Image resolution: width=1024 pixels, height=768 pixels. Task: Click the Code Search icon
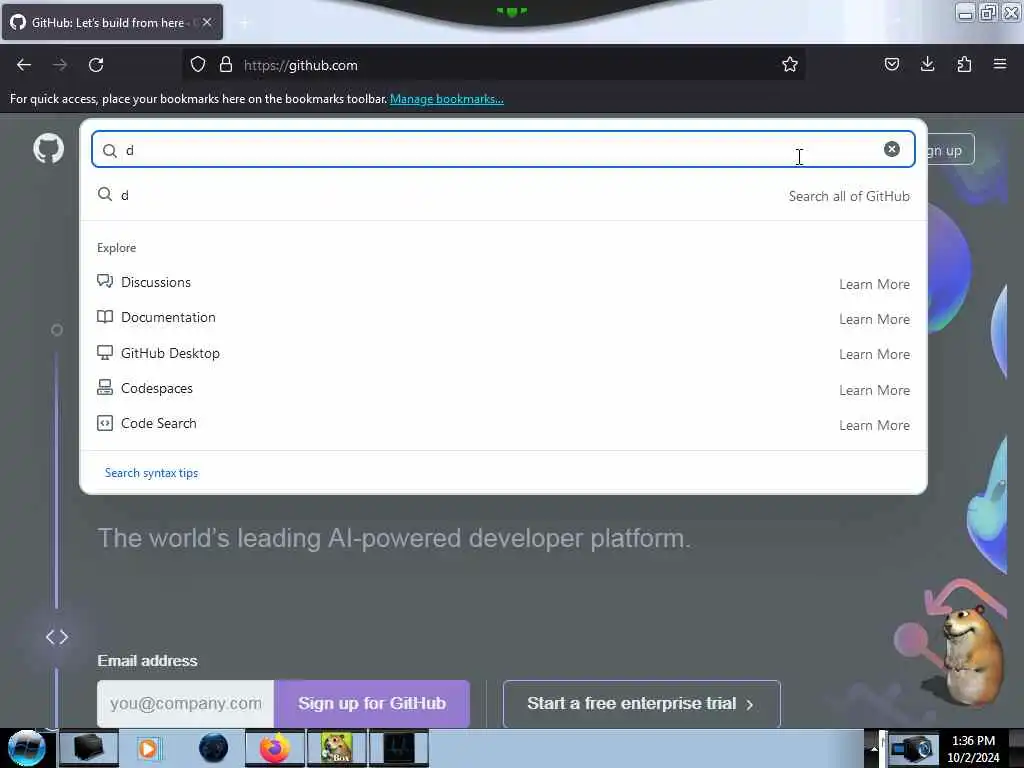pos(104,423)
